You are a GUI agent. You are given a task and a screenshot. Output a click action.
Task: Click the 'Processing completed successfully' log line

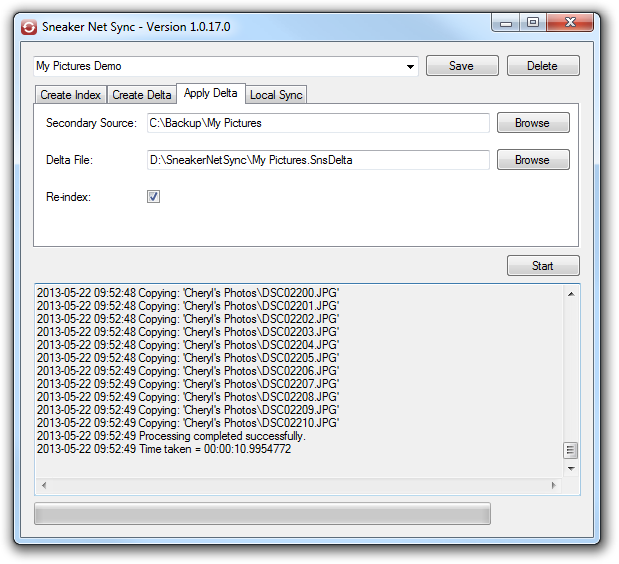tap(171, 437)
